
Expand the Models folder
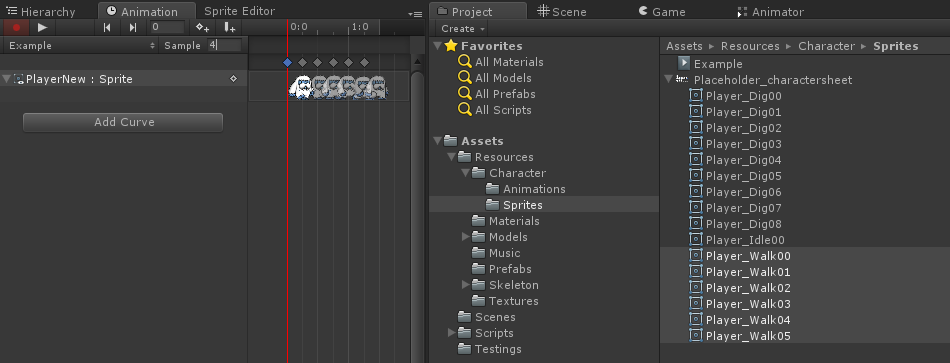pyautogui.click(x=465, y=237)
